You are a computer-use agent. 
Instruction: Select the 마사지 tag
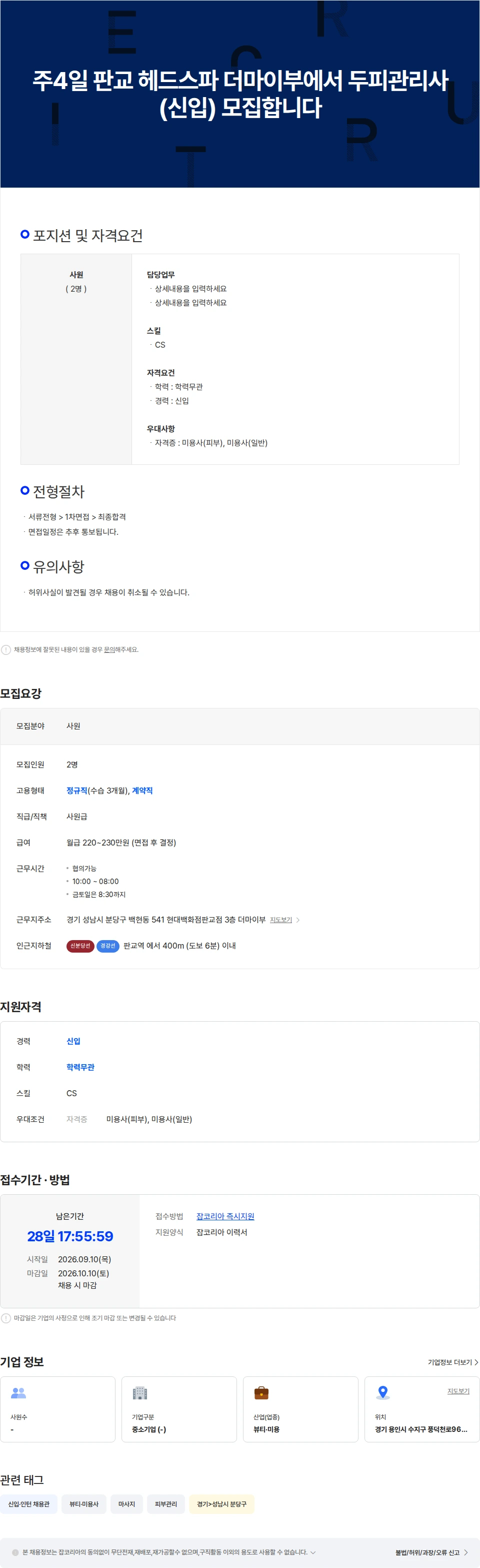click(x=126, y=1504)
